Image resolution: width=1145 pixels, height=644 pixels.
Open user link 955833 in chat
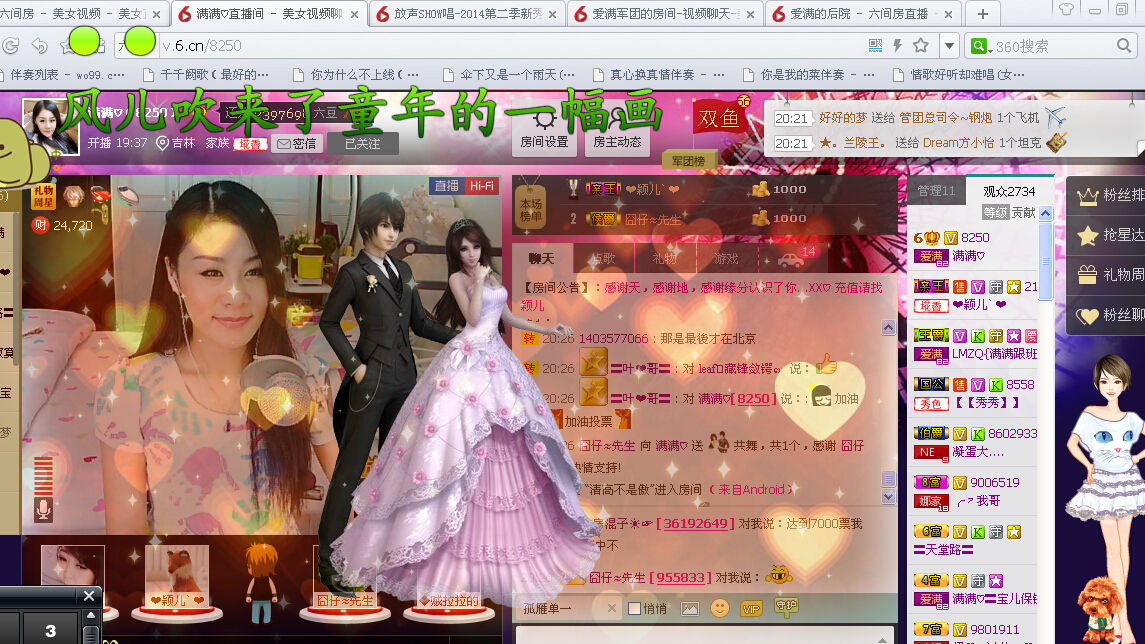click(x=680, y=578)
